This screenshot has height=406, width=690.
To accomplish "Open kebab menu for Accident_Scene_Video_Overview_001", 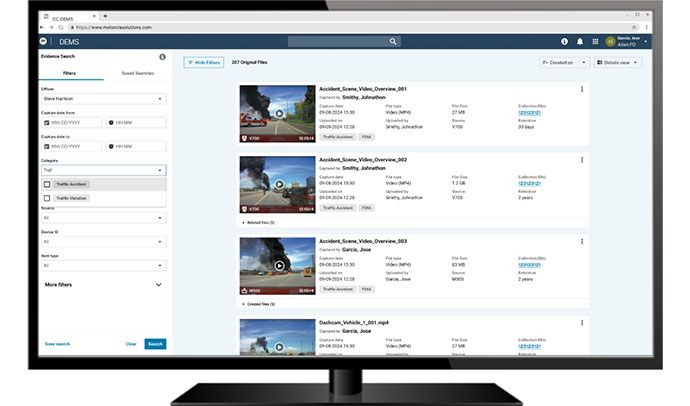I will (x=582, y=89).
